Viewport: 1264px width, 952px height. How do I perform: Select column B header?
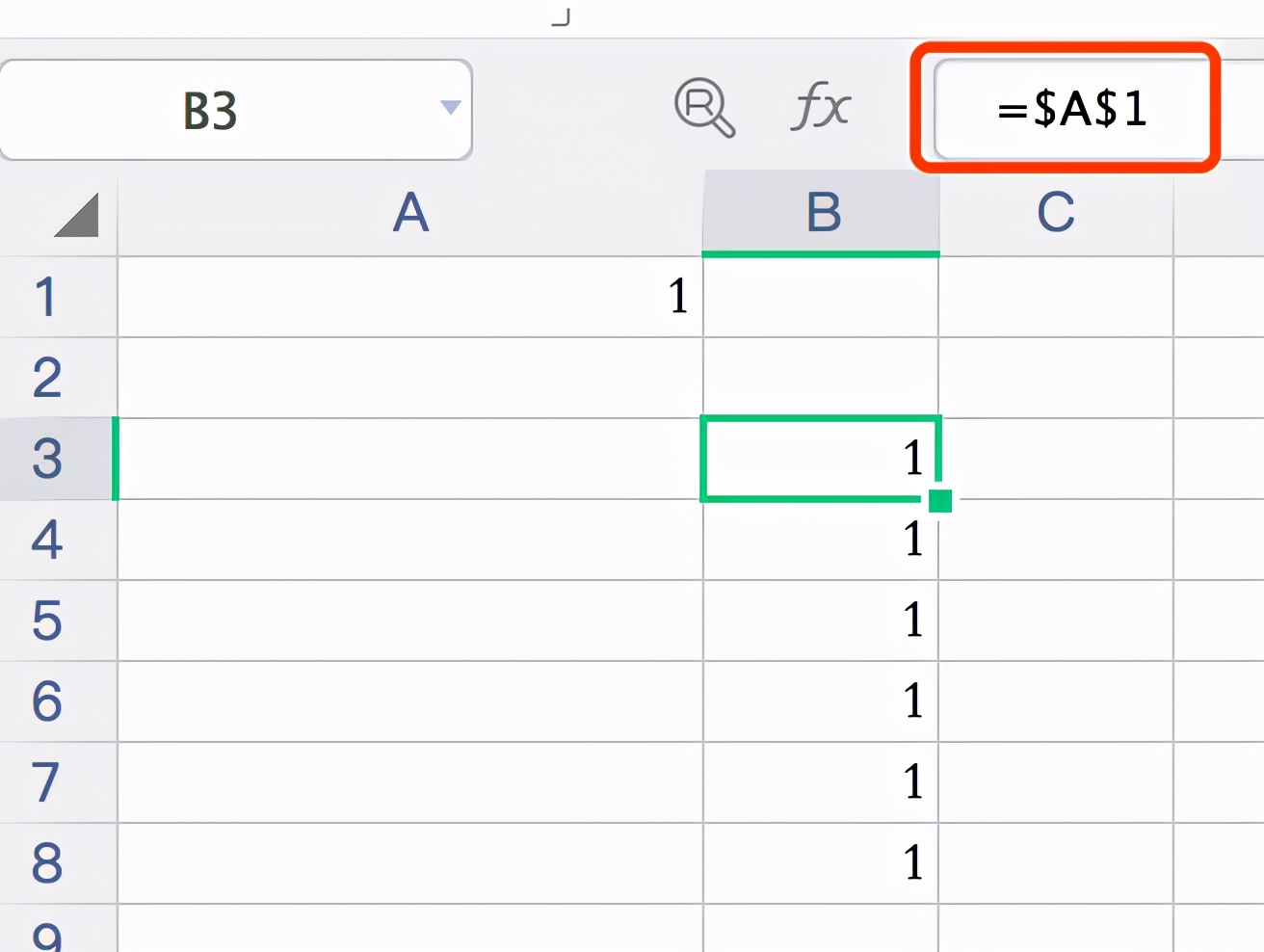(821, 214)
